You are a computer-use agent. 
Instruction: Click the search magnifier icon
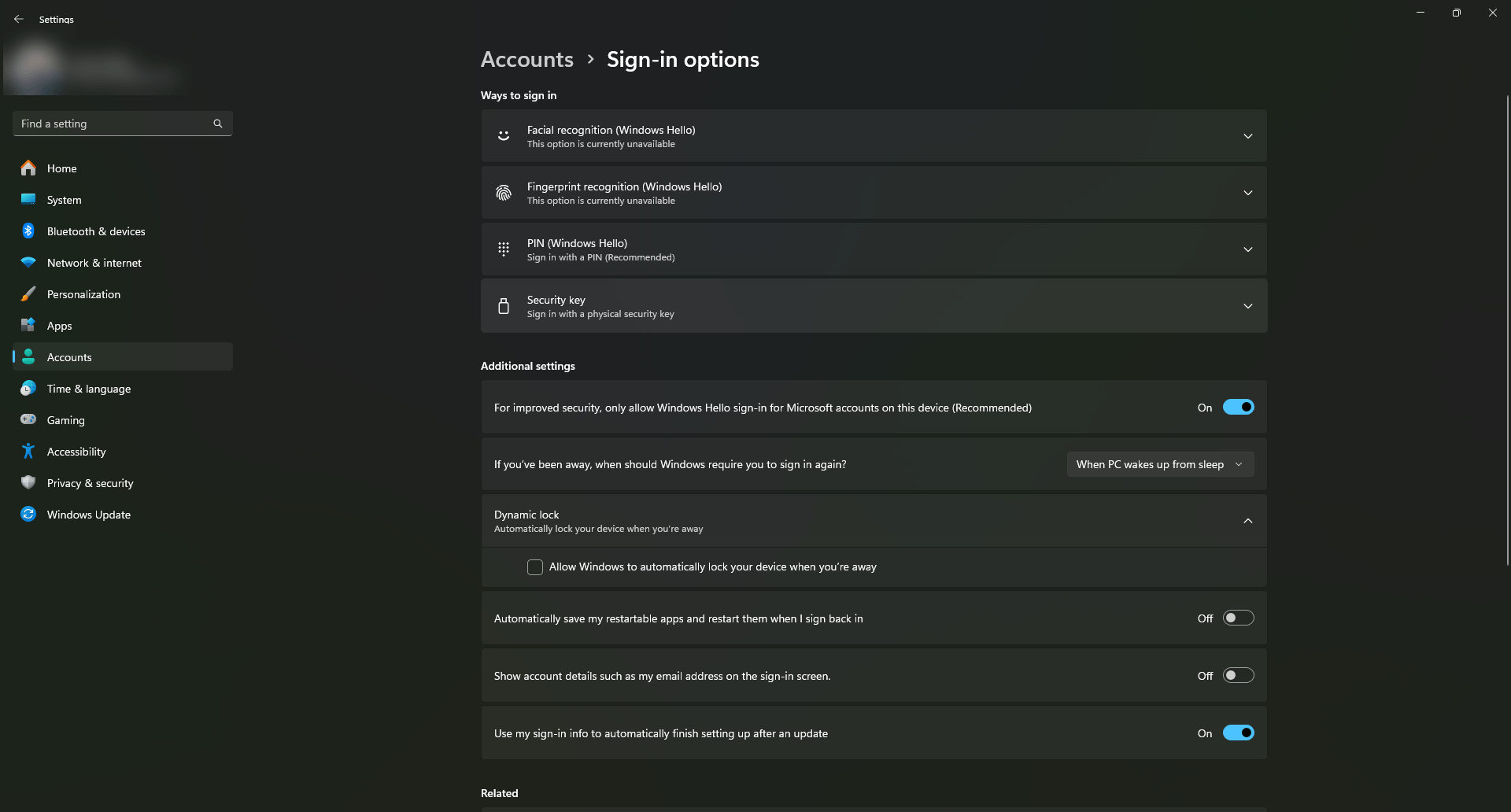pyautogui.click(x=218, y=124)
